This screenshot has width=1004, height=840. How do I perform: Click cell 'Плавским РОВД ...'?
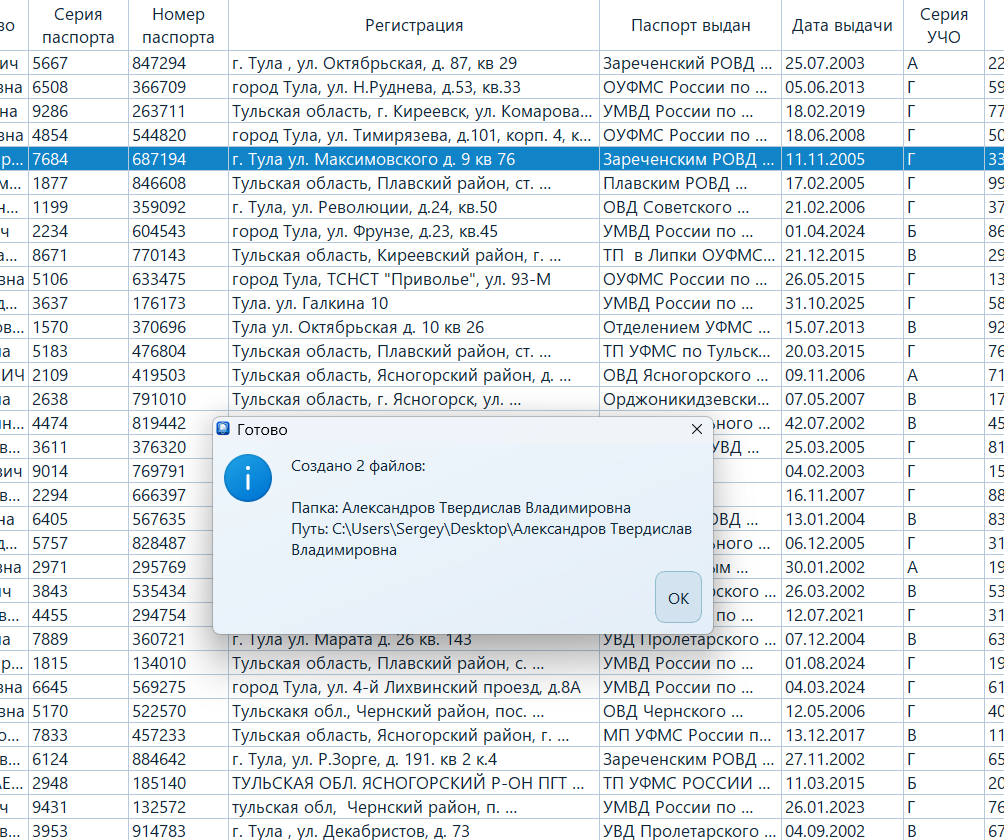(x=690, y=183)
